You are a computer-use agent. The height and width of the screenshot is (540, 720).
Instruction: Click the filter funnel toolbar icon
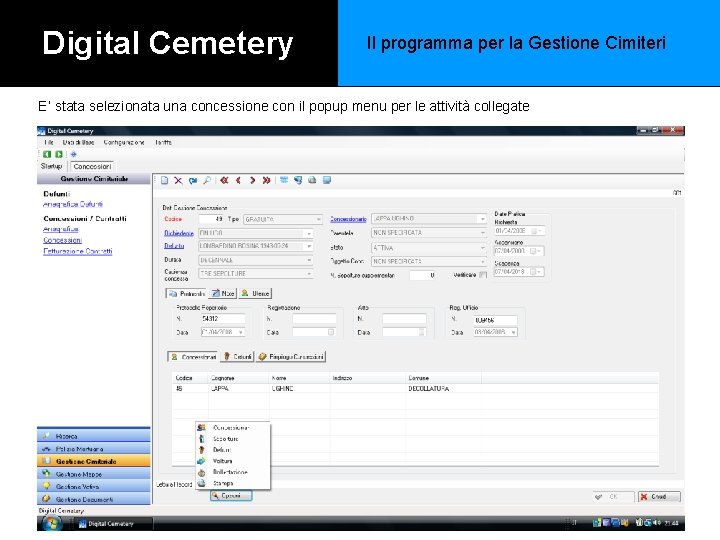click(x=298, y=180)
